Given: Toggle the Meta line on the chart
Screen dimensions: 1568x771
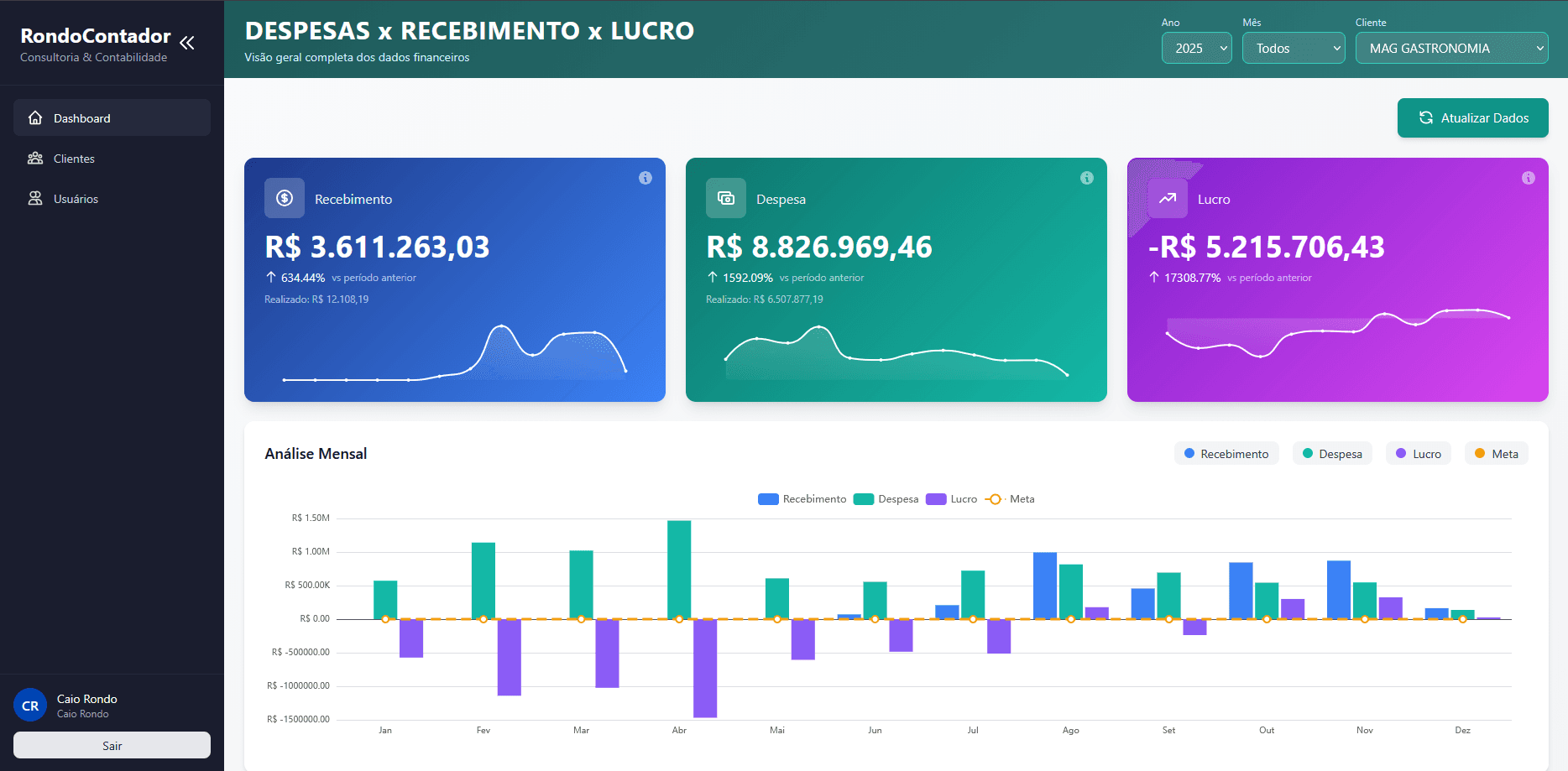Looking at the screenshot, I should [x=1496, y=453].
